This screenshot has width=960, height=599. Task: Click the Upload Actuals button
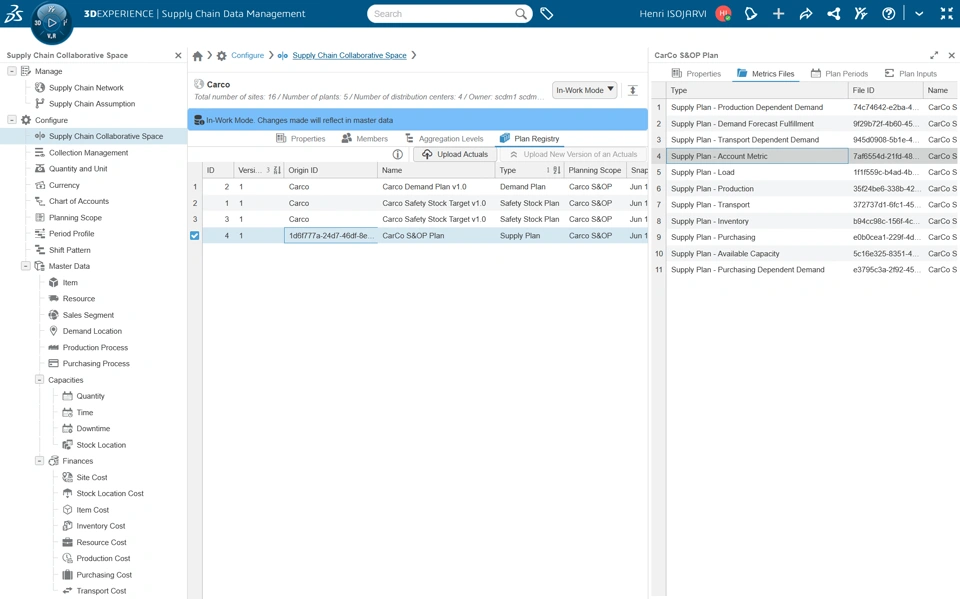(x=455, y=154)
